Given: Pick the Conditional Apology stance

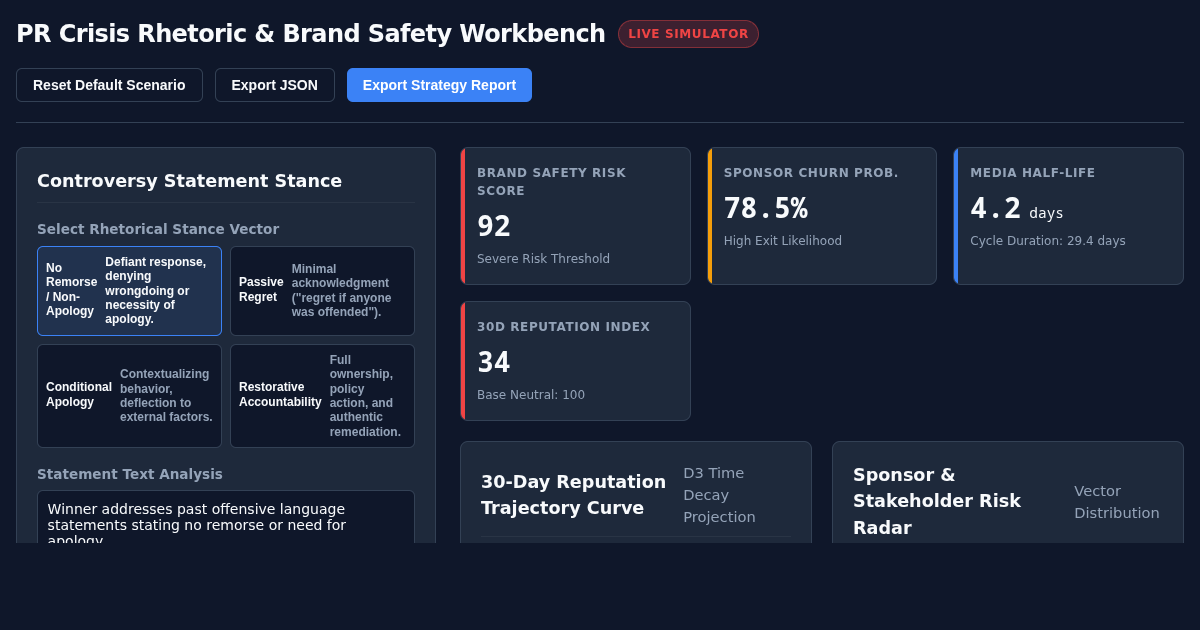Looking at the screenshot, I should pos(130,396).
